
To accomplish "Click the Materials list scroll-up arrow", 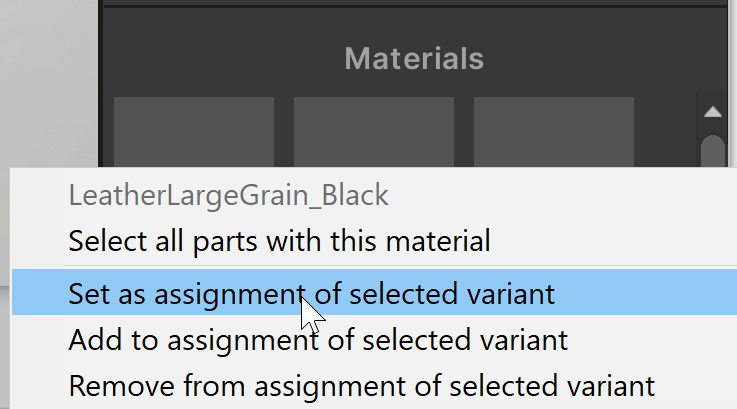I will tap(712, 111).
